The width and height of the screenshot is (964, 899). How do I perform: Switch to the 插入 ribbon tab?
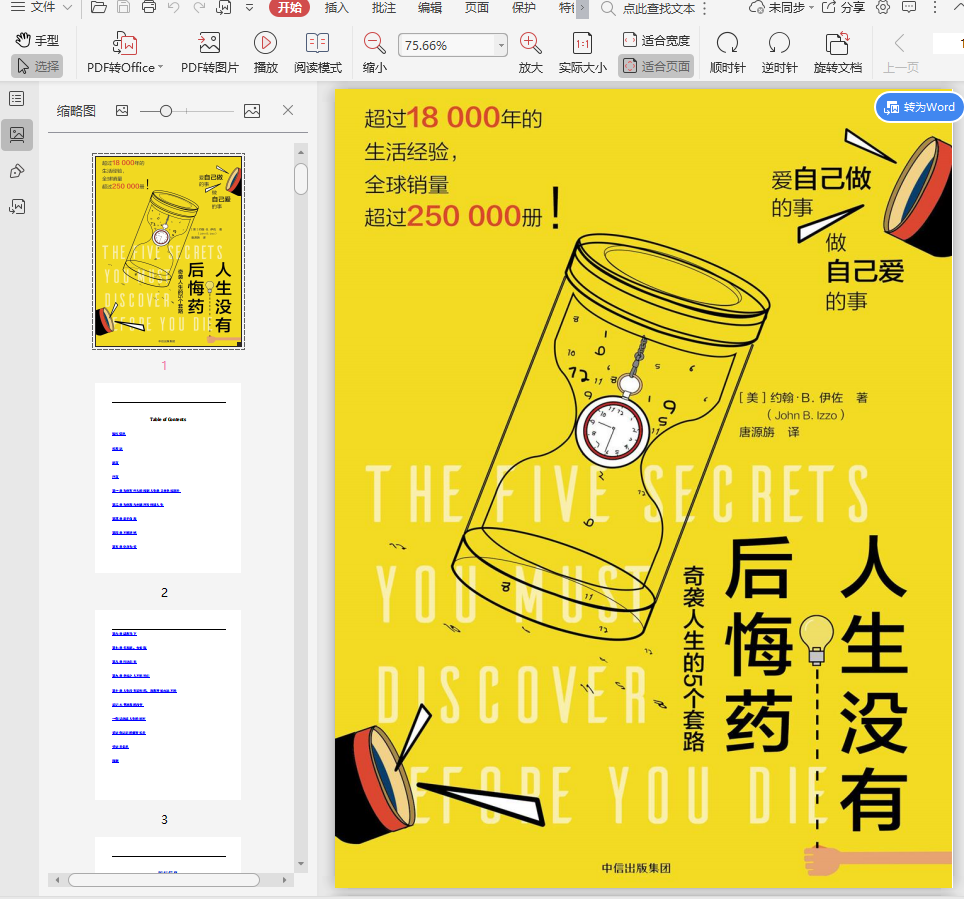pos(337,8)
